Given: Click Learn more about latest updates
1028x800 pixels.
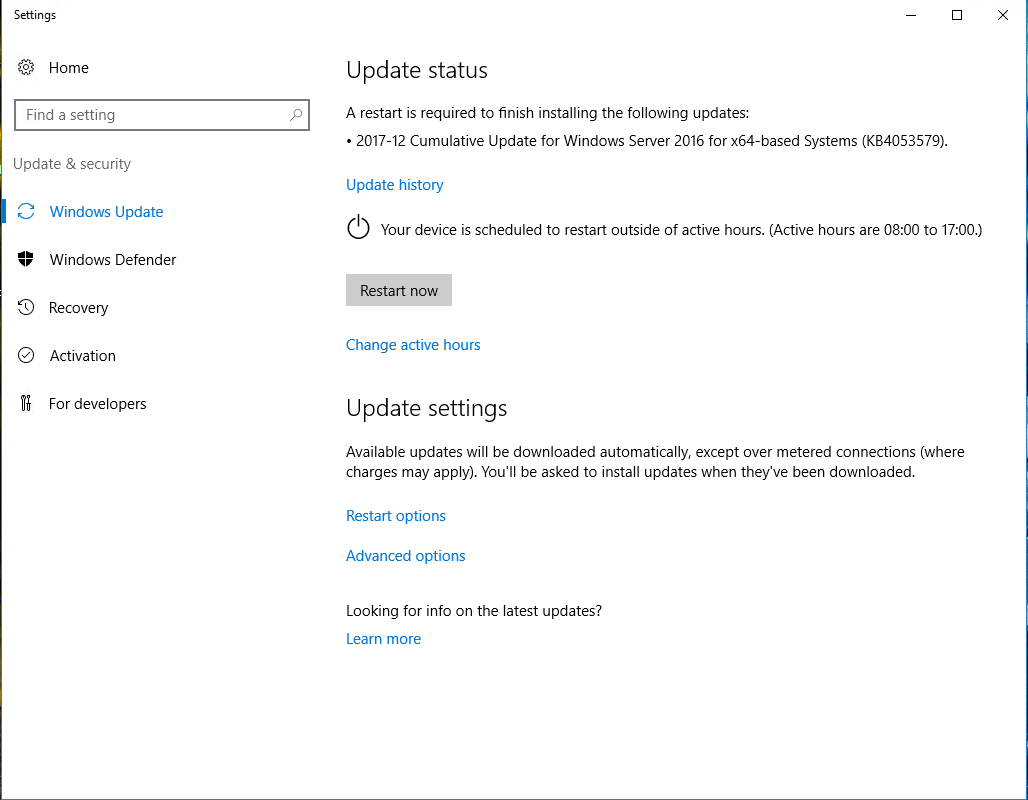Looking at the screenshot, I should [x=383, y=638].
